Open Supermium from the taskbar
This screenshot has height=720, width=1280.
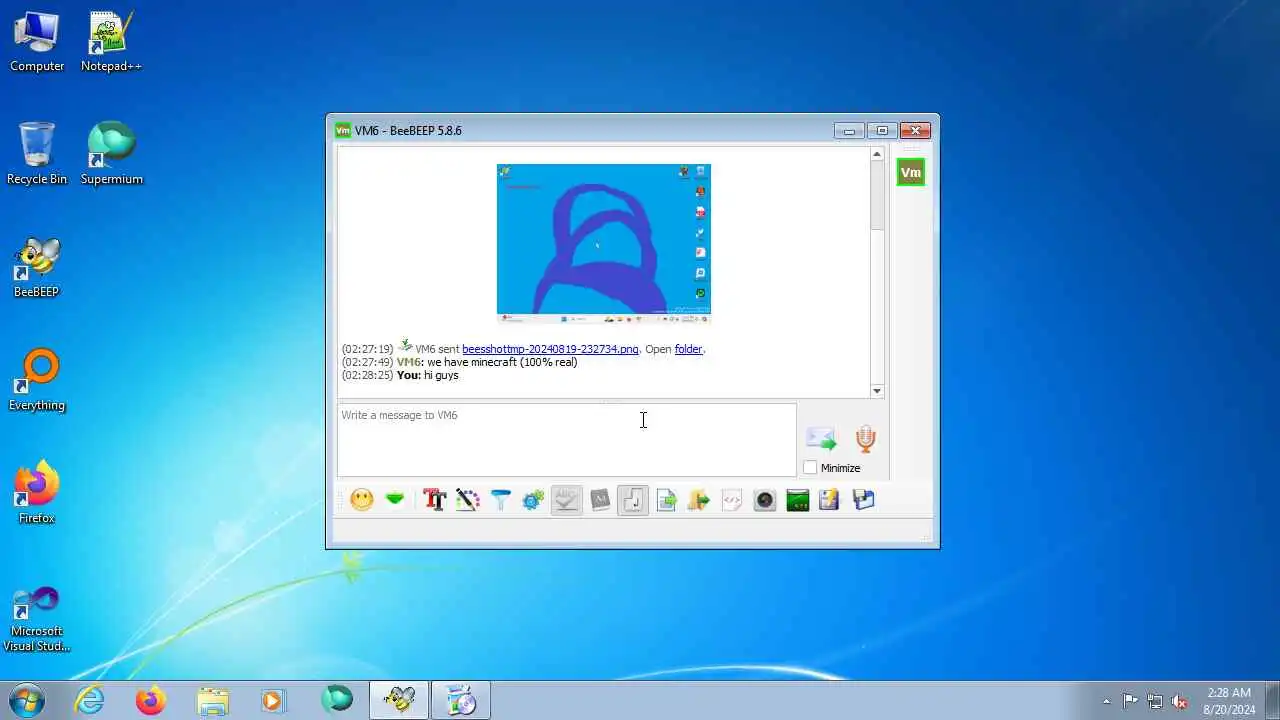point(337,700)
